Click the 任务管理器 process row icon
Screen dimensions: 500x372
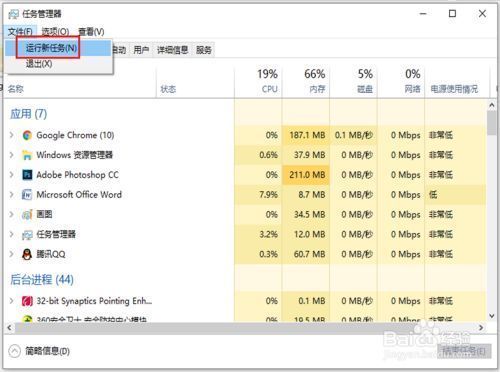click(27, 235)
